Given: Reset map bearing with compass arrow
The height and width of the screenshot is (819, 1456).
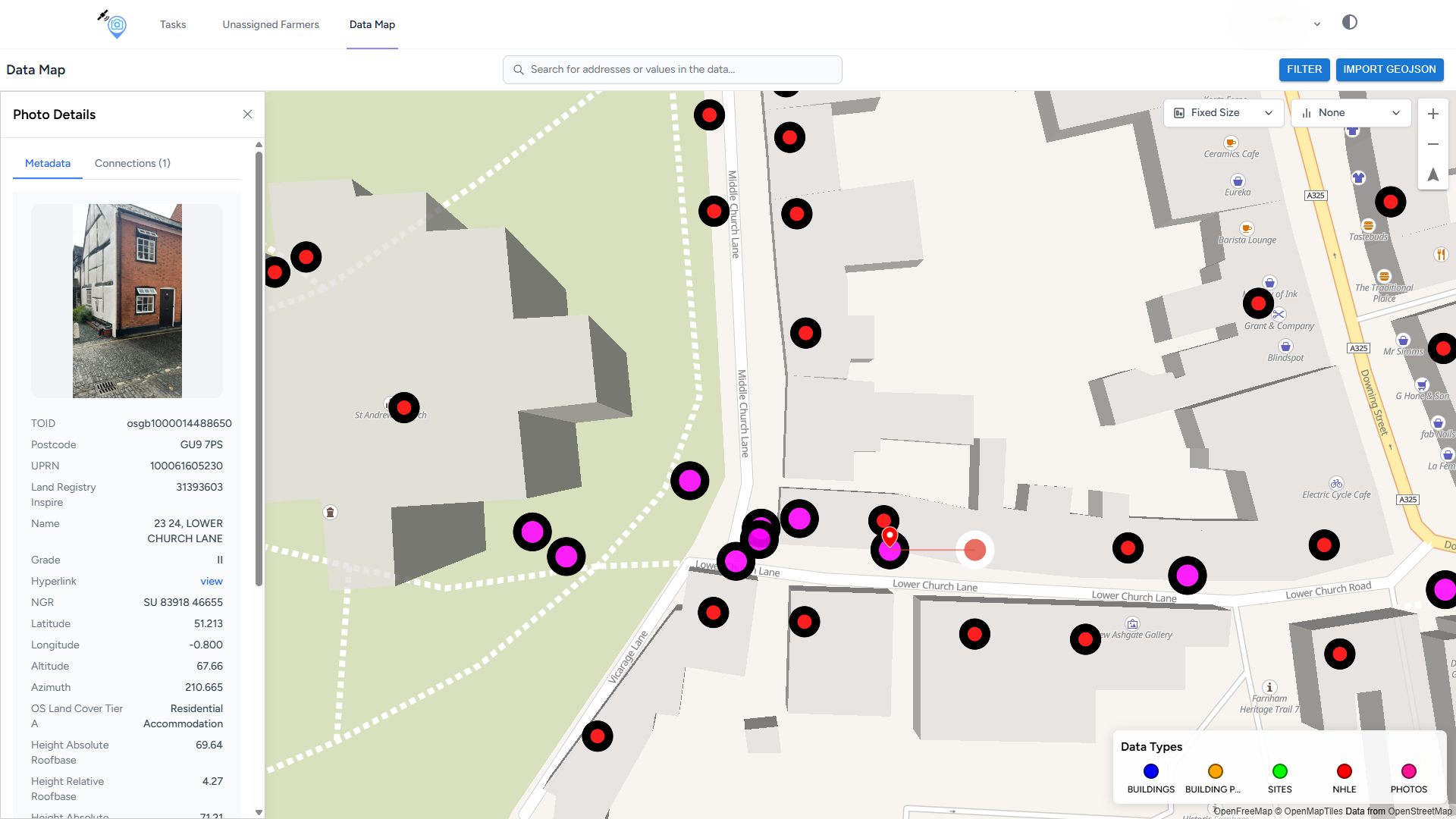Looking at the screenshot, I should [x=1432, y=174].
